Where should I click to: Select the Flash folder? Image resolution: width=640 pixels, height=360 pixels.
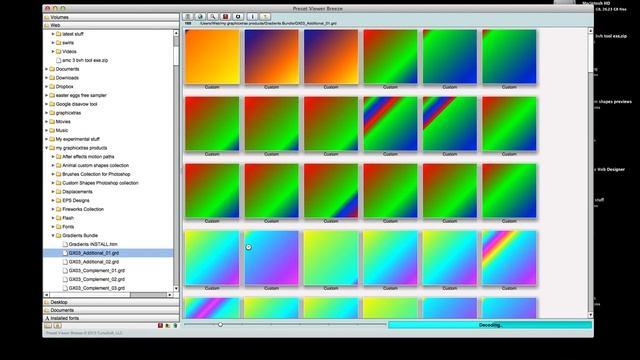click(68, 218)
